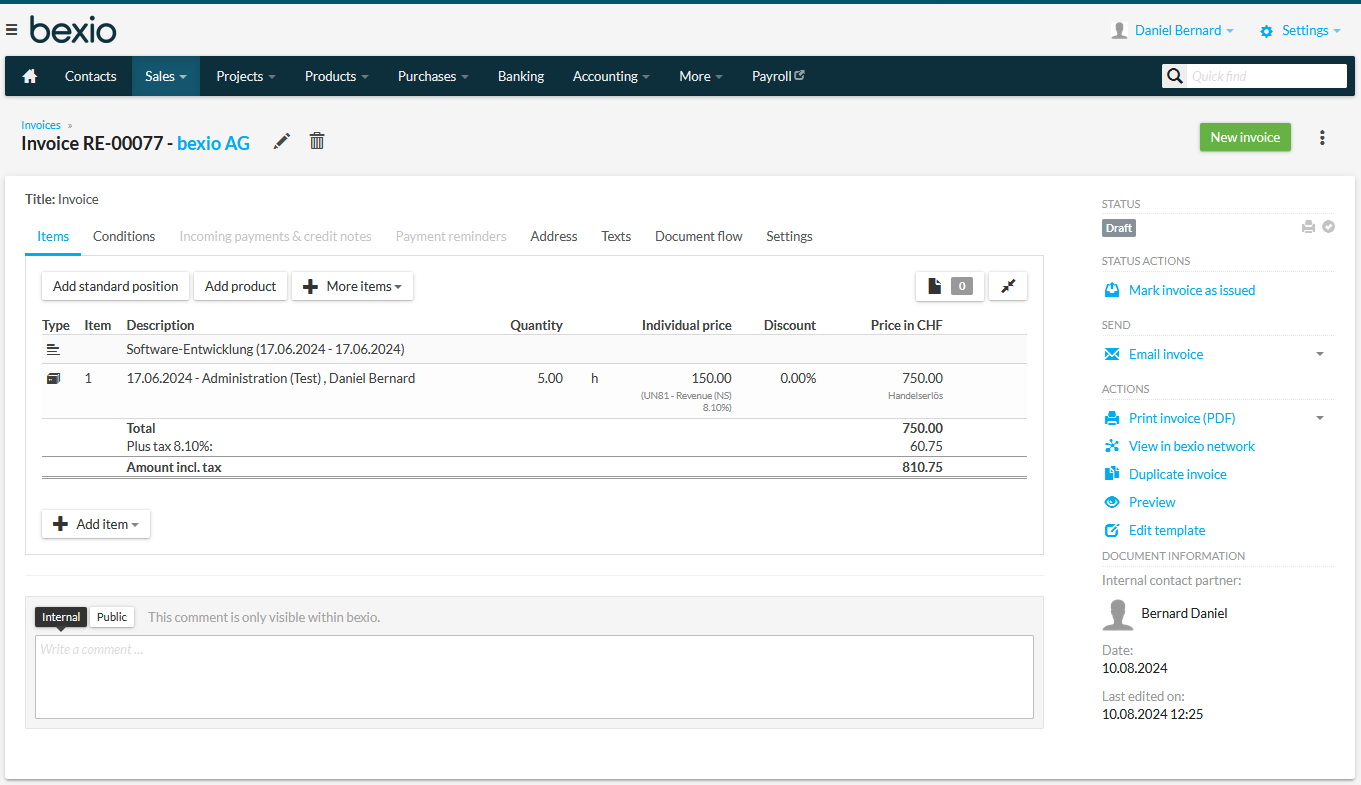Switch to the Address tab

[554, 237]
